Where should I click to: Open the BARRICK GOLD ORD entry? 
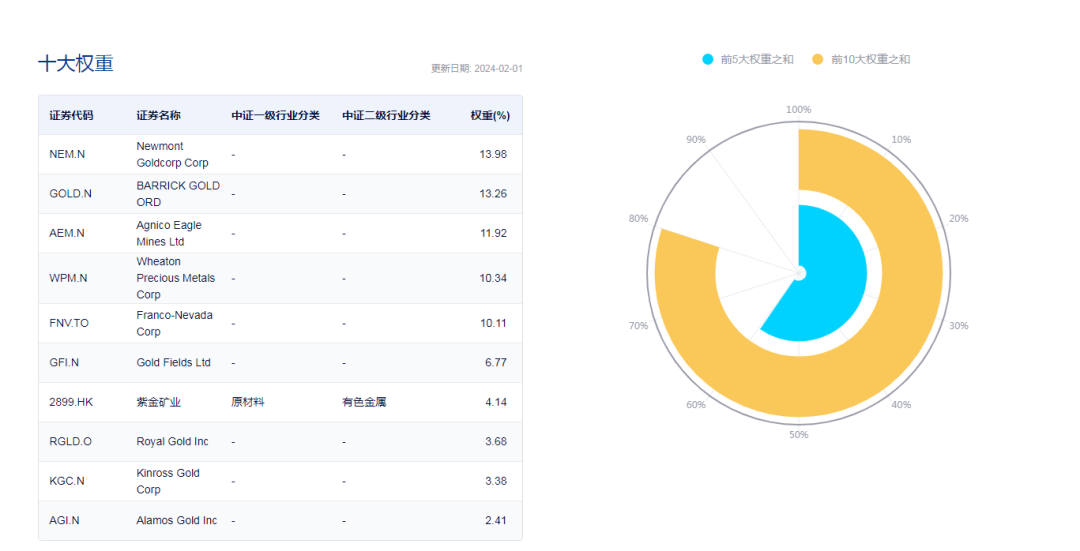[x=178, y=194]
